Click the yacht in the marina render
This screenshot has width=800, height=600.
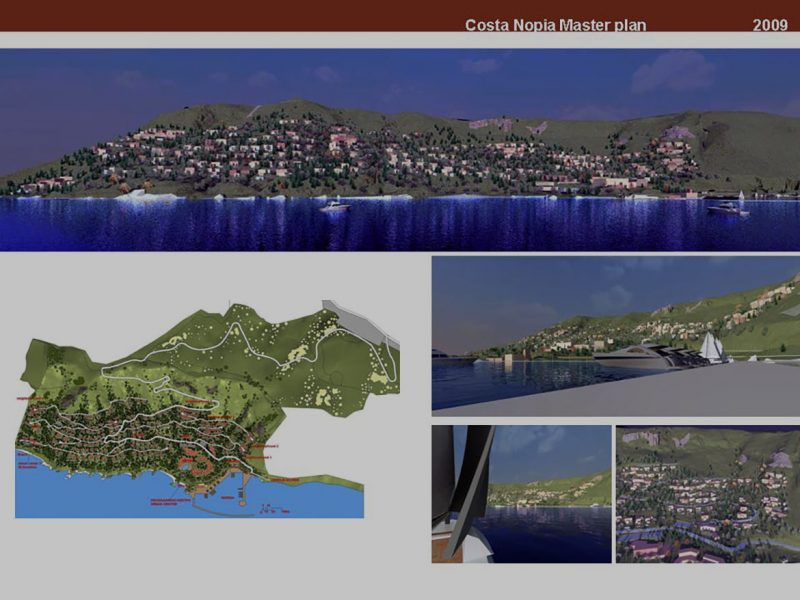tap(640, 355)
